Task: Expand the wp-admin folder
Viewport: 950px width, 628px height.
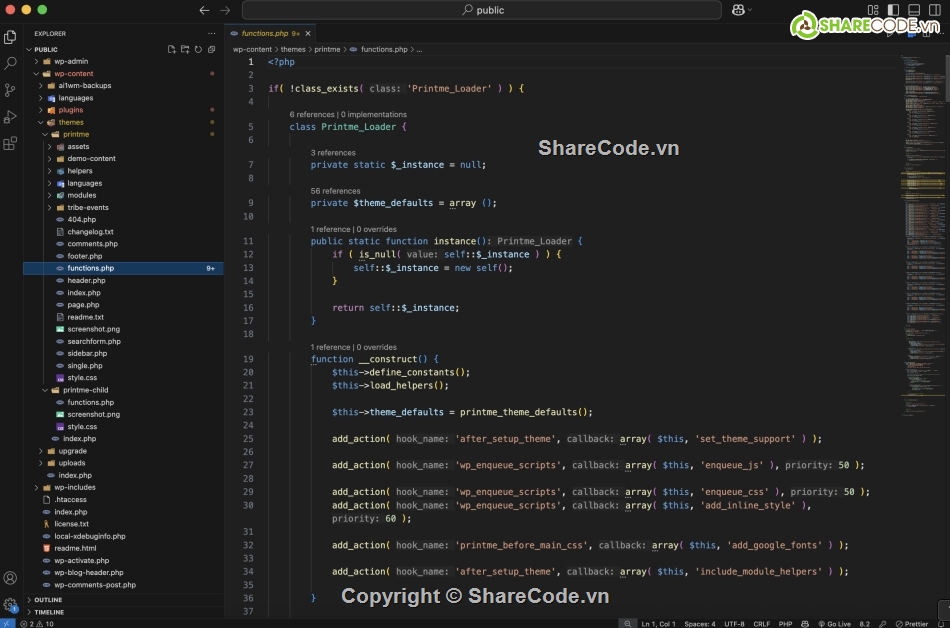Action: (x=36, y=62)
